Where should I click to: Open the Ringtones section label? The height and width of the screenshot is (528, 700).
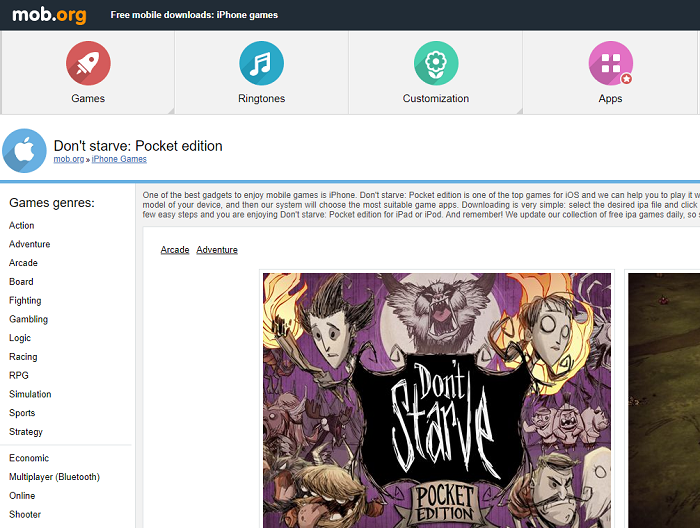[x=262, y=99]
